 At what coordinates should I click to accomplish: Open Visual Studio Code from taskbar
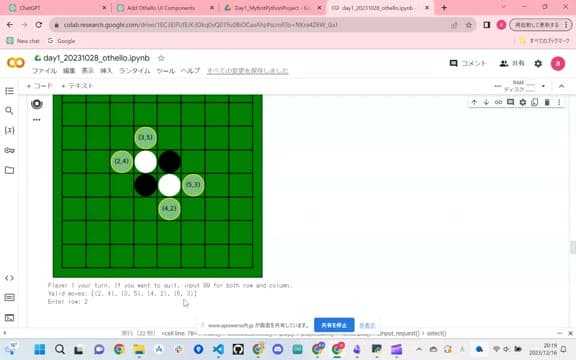click(218, 349)
